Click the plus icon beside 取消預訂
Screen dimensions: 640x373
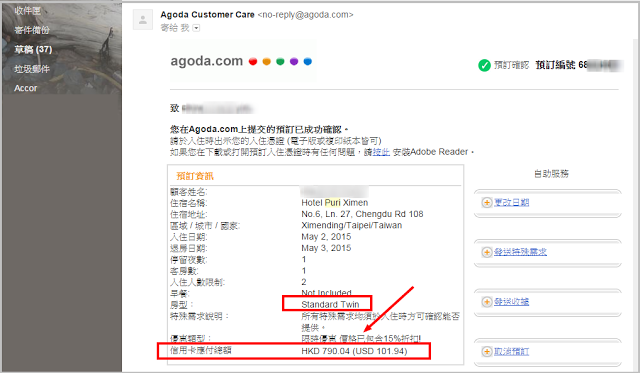(x=487, y=351)
